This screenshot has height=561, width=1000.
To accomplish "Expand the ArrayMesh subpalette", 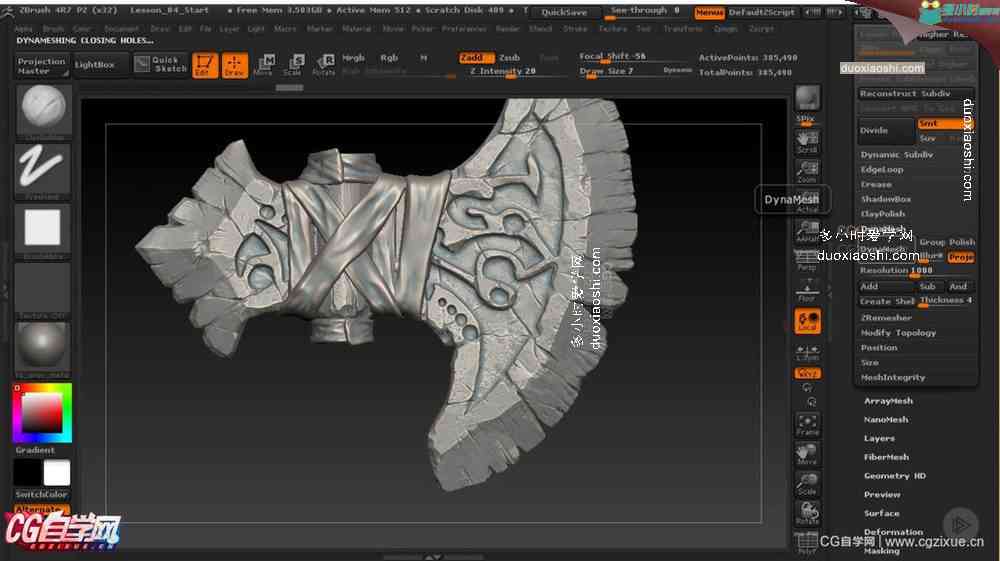I will tap(888, 401).
